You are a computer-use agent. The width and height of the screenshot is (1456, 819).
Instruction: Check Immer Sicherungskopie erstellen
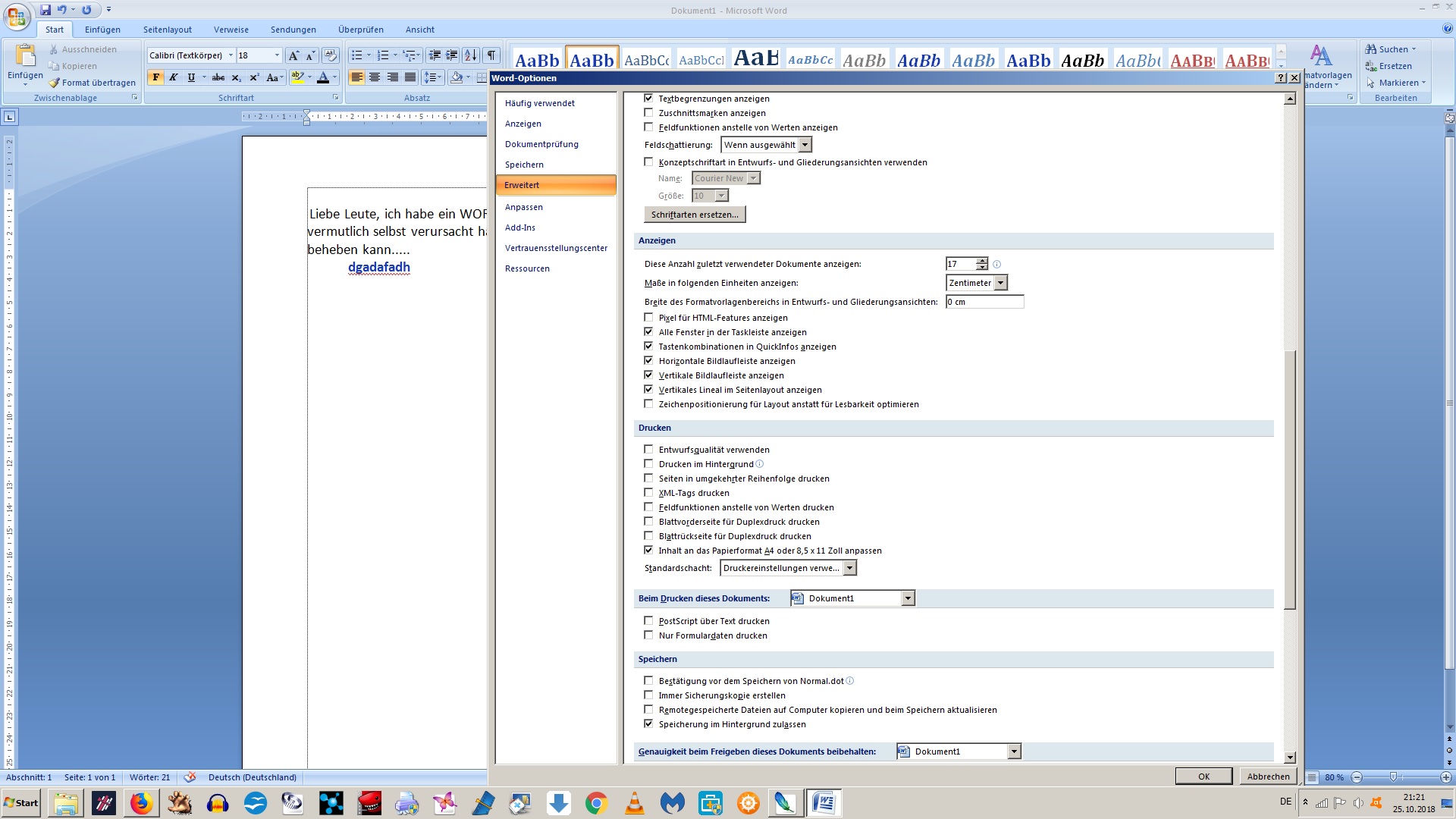point(648,695)
